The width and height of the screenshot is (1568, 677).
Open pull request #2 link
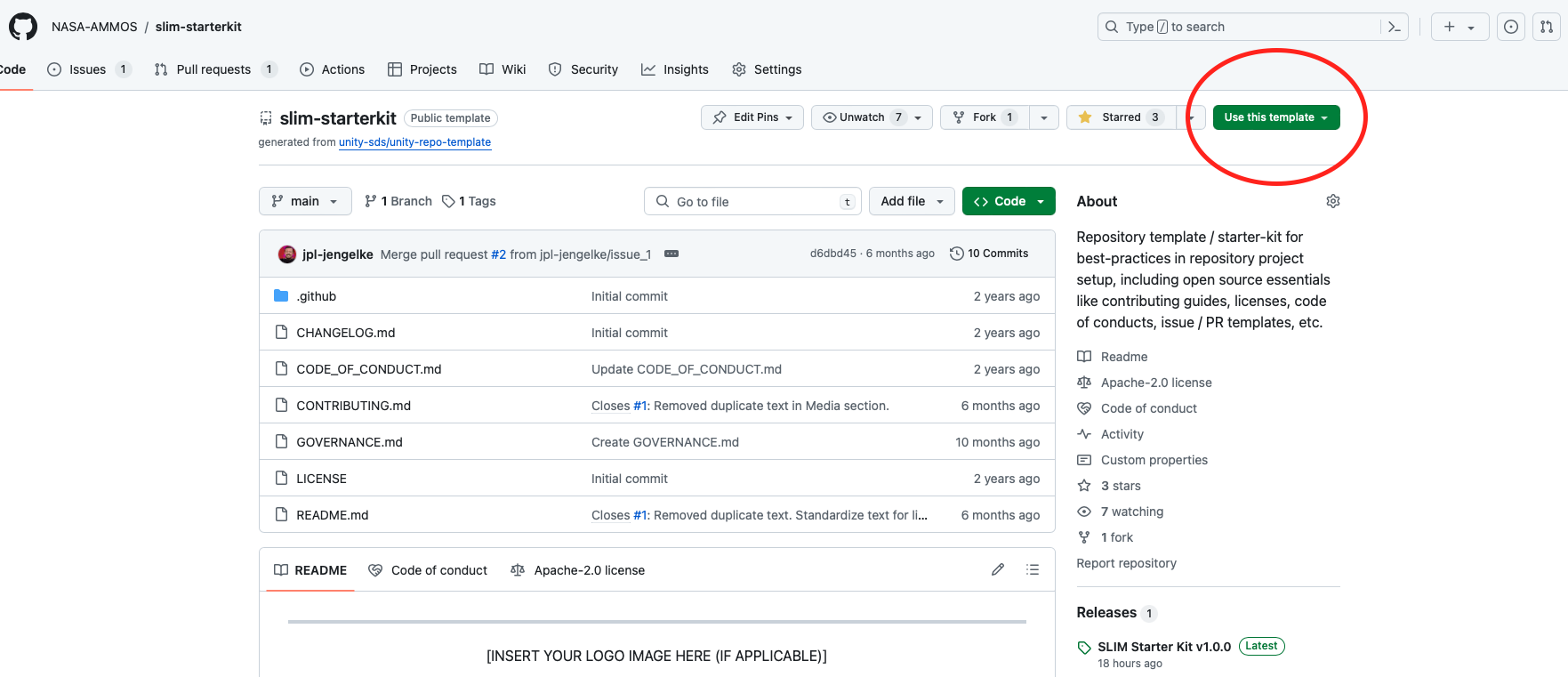pos(499,254)
